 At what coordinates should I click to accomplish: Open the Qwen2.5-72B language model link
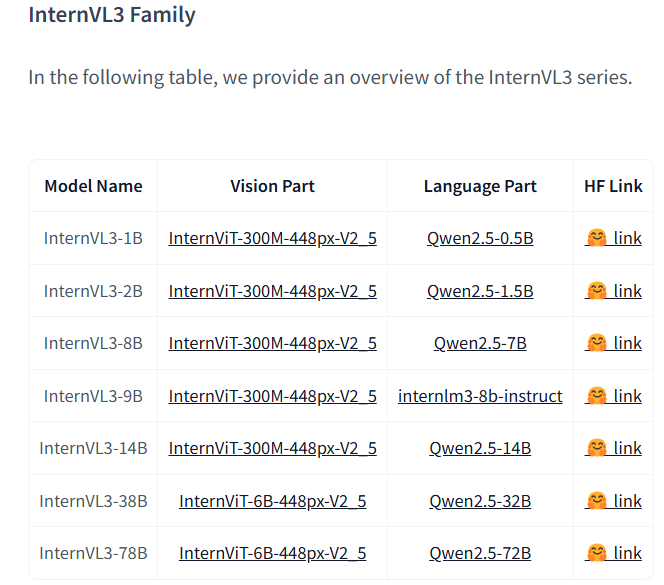pyautogui.click(x=480, y=554)
